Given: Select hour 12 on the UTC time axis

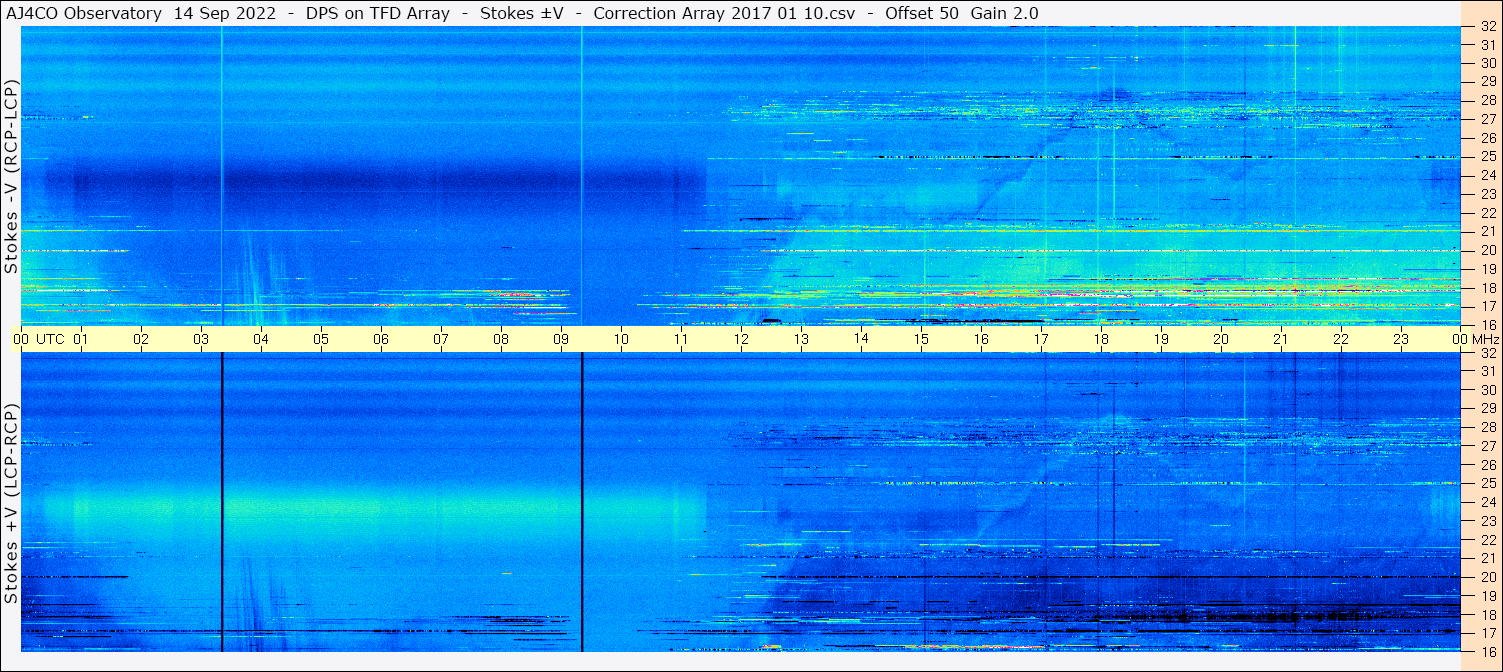Looking at the screenshot, I should coord(741,339).
